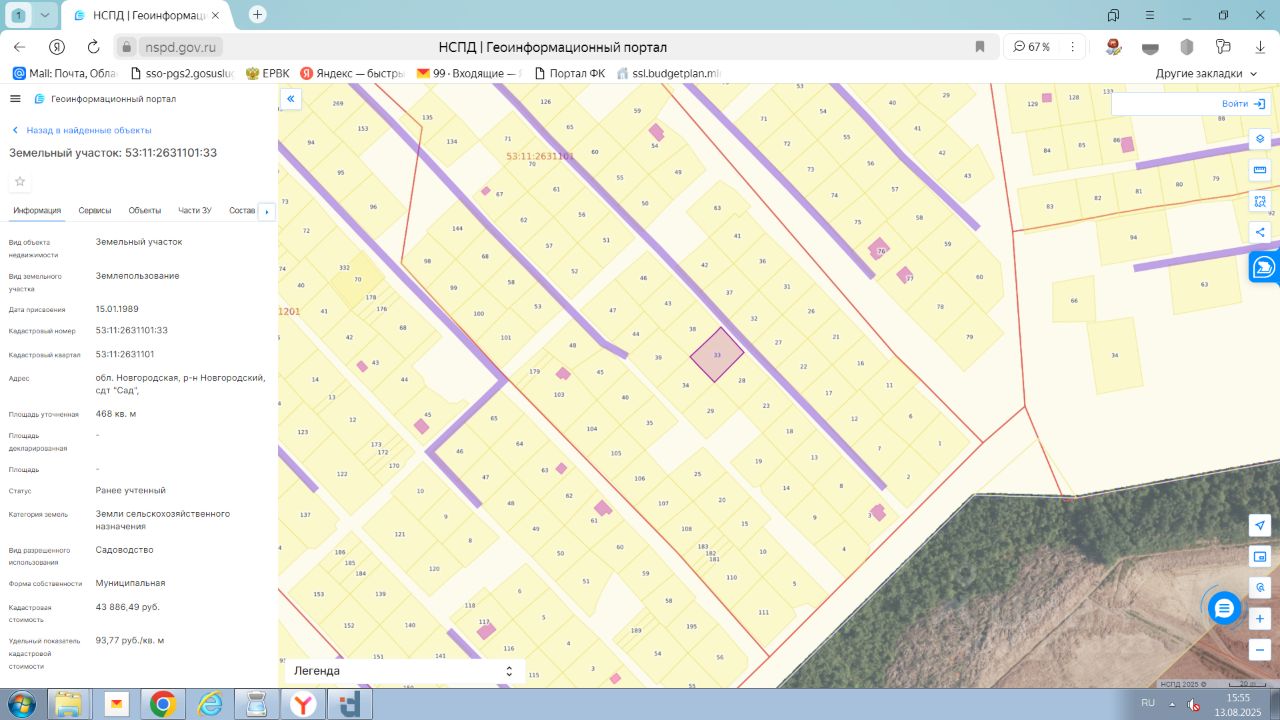Open the Другие закладки bookmarks folder
This screenshot has width=1280, height=720.
[x=1206, y=73]
